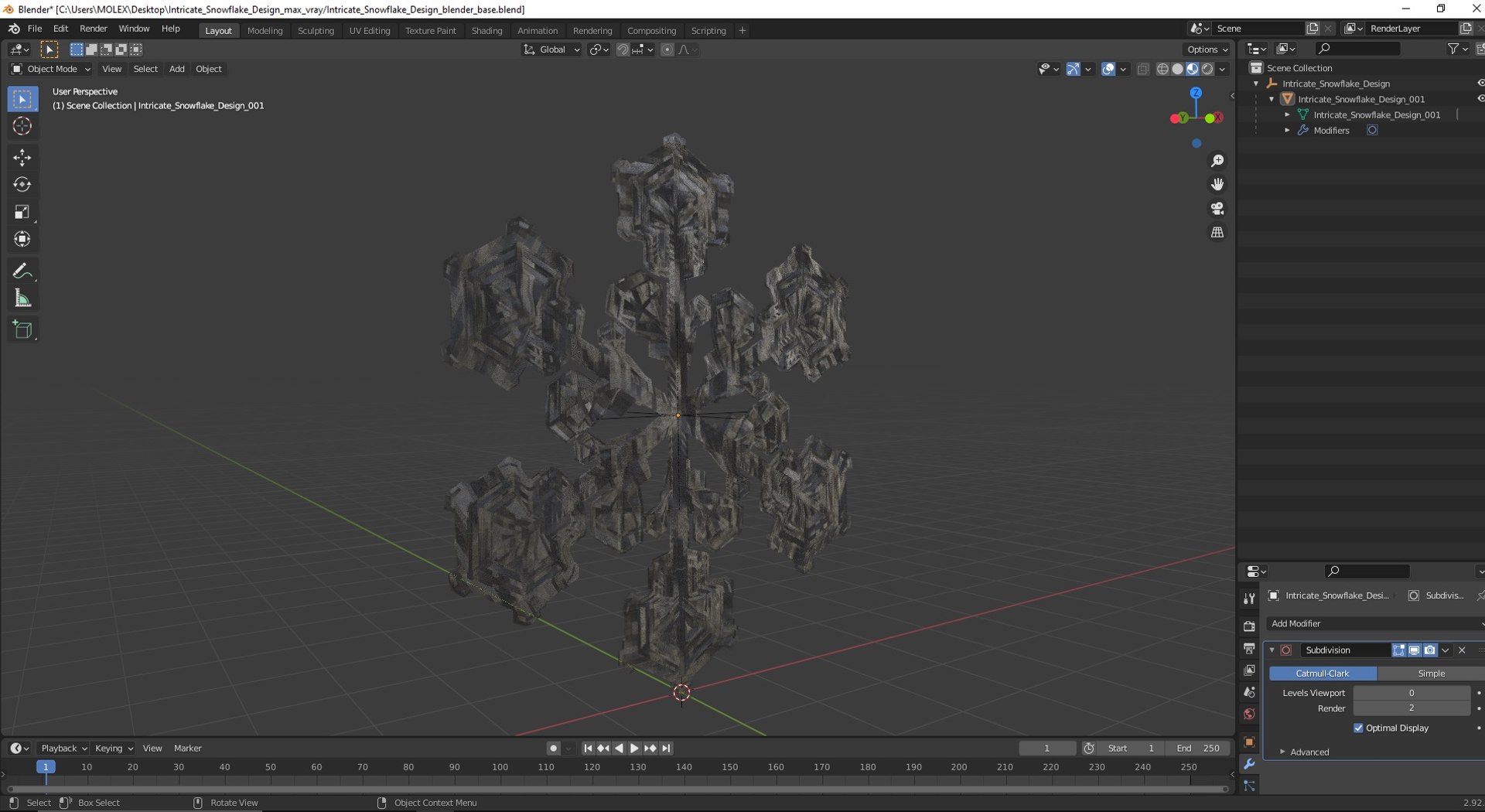Image resolution: width=1485 pixels, height=812 pixels.
Task: Toggle auto keying record button
Action: click(x=553, y=749)
